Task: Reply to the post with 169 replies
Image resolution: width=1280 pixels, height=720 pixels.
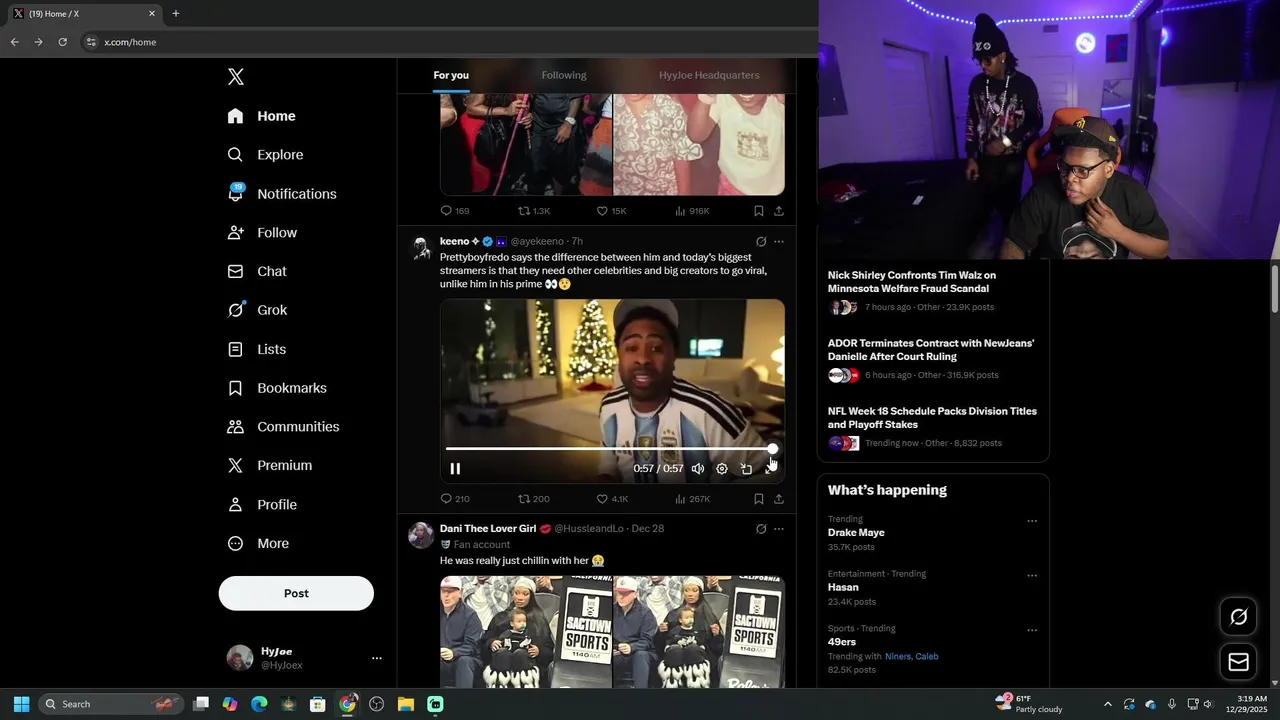Action: pyautogui.click(x=455, y=211)
